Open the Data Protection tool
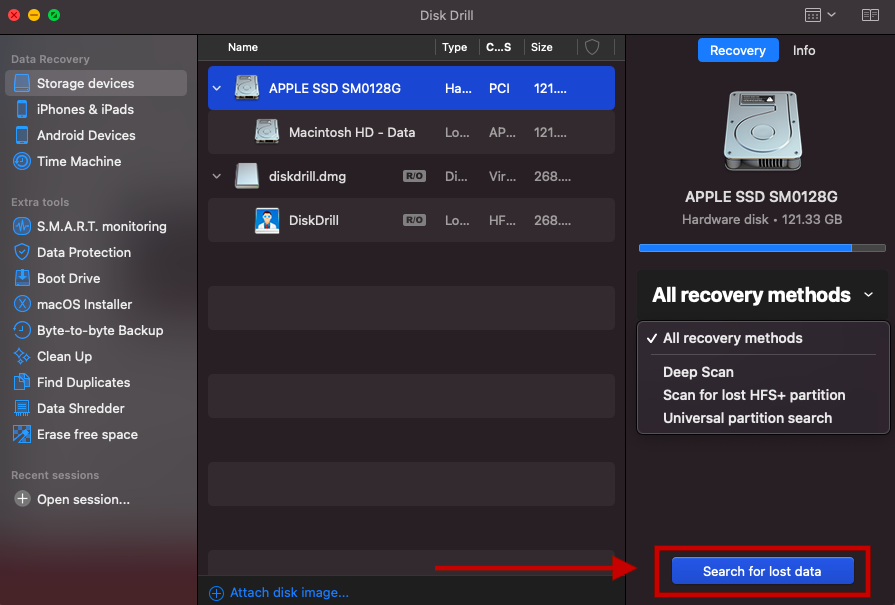895x605 pixels. [x=84, y=252]
